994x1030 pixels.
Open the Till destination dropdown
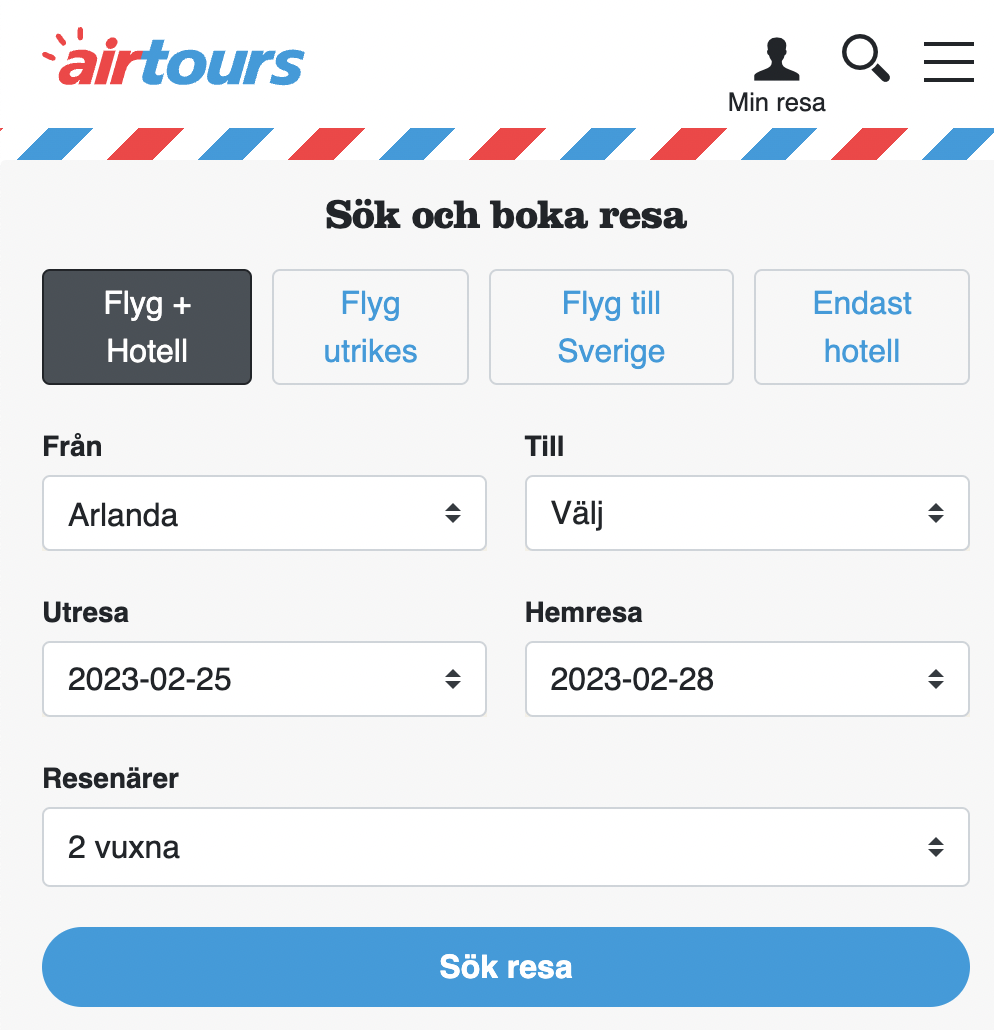pos(747,513)
